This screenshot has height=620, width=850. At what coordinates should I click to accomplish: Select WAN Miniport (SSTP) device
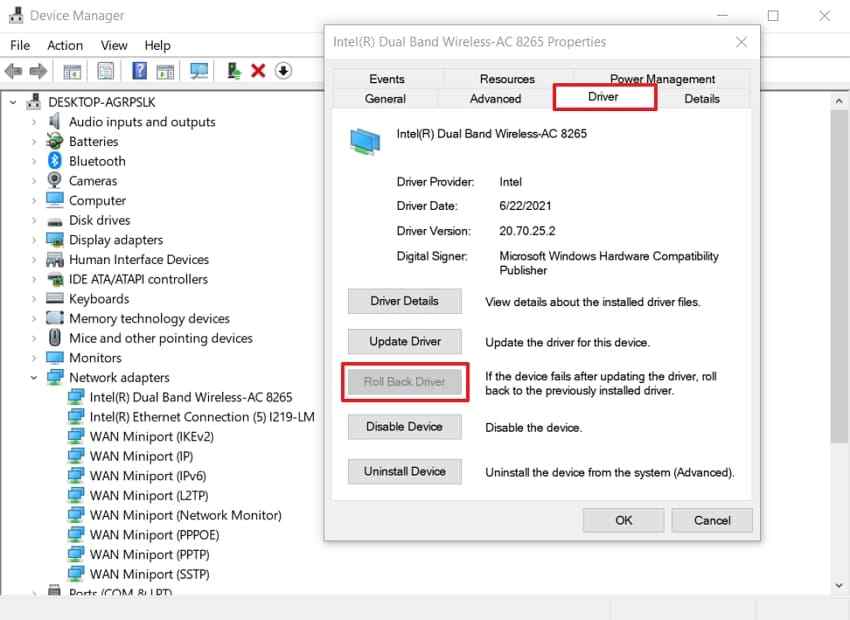pos(150,574)
